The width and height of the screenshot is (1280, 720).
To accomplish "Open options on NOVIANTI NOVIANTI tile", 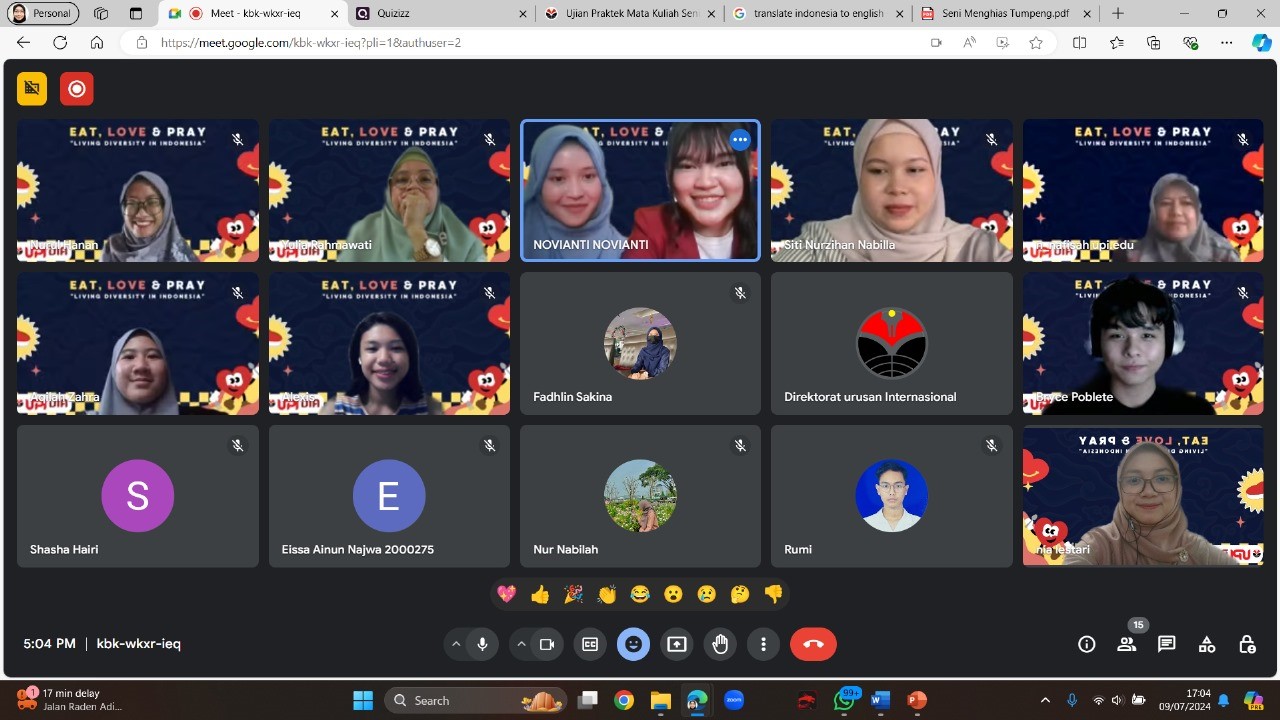I will pyautogui.click(x=740, y=140).
